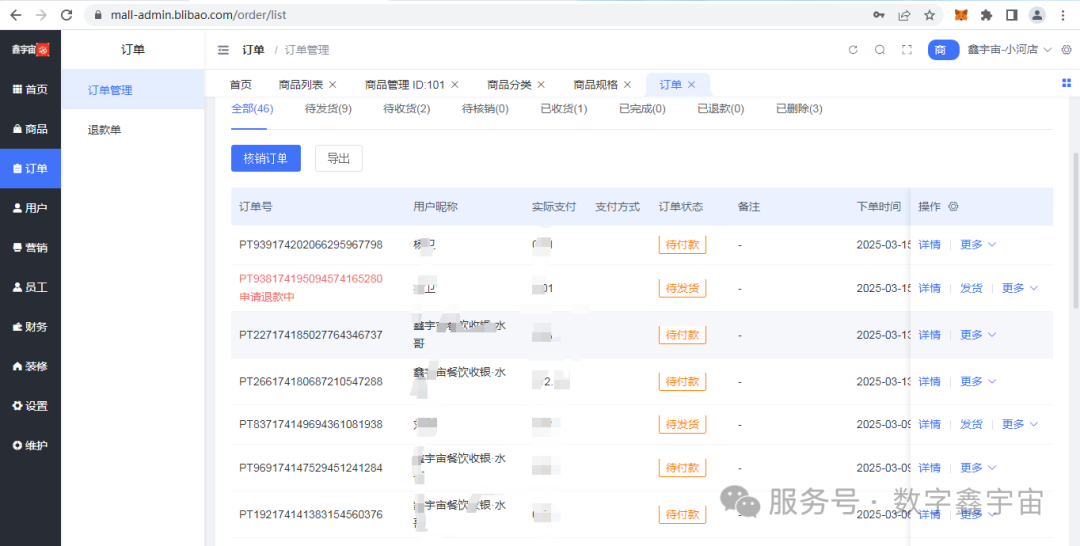Filter orders by 已删除(3)

coord(799,109)
